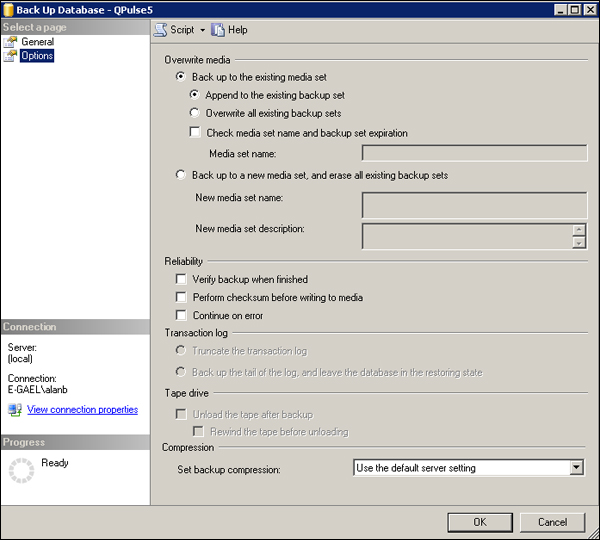Open the Set backup compression dropdown

[576, 467]
